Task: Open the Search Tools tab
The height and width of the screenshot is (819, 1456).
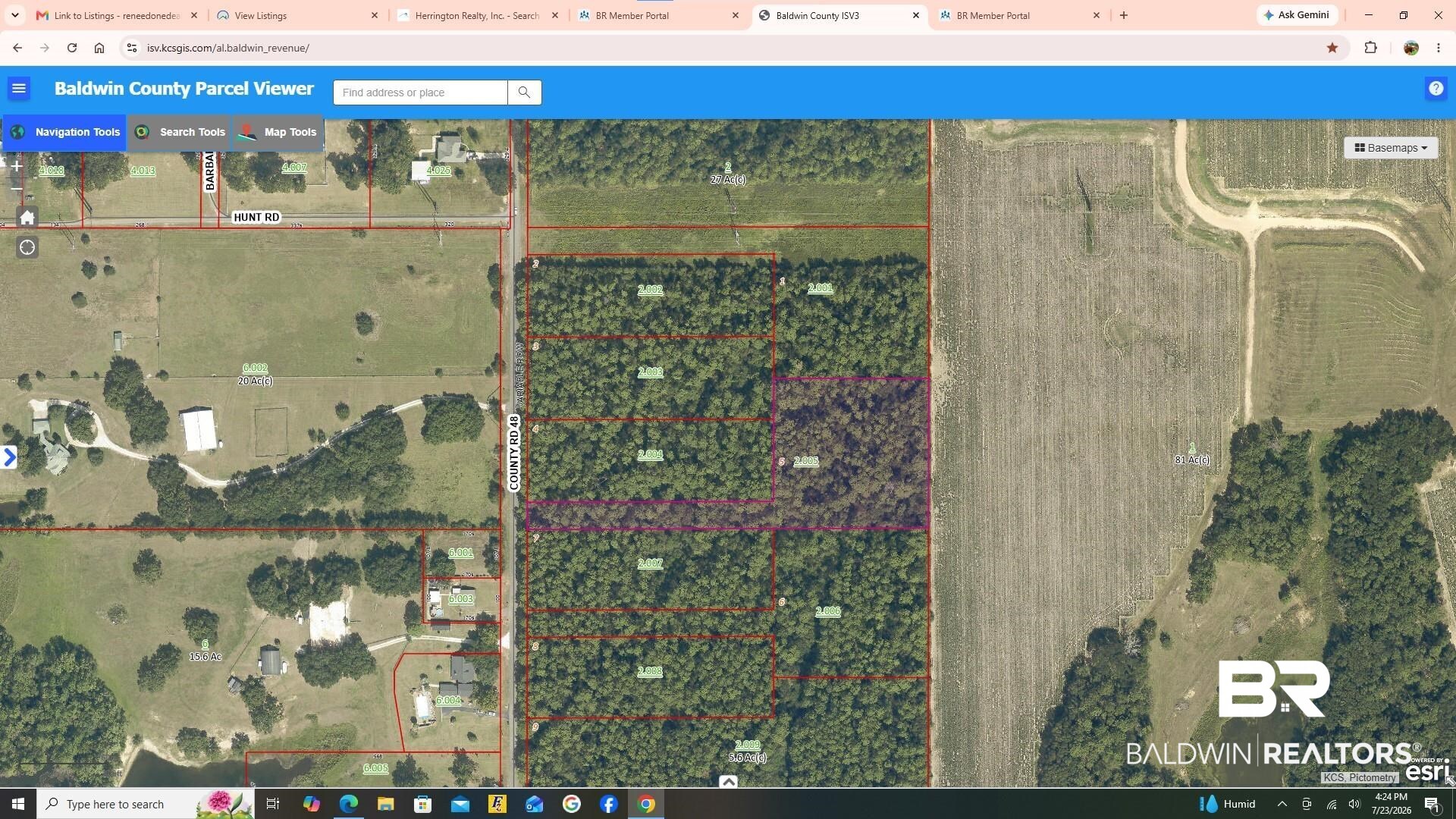Action: [x=180, y=132]
